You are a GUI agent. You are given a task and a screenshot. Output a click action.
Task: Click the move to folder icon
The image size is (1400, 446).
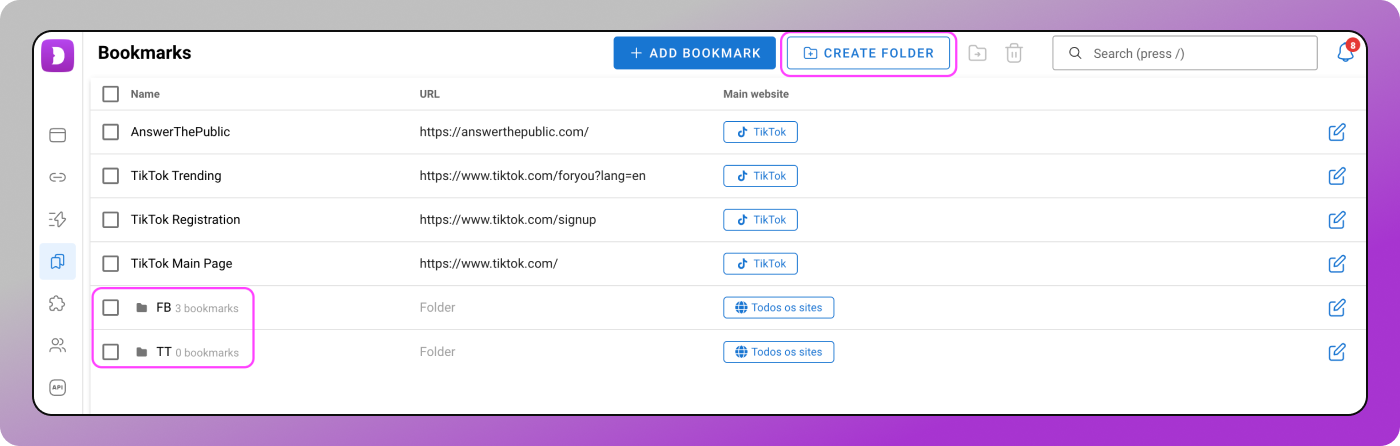click(978, 53)
